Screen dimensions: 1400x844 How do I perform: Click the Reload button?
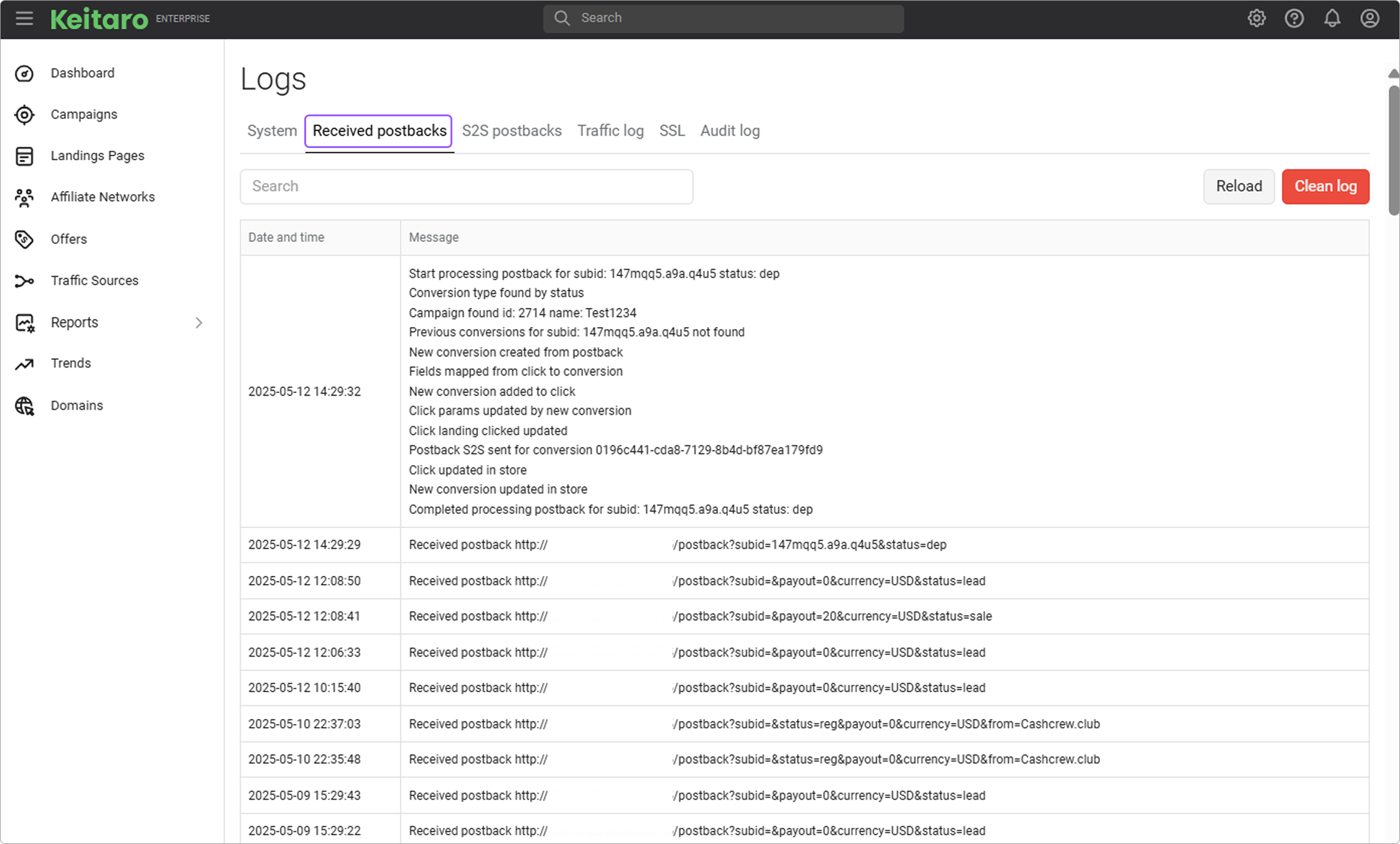click(x=1239, y=187)
